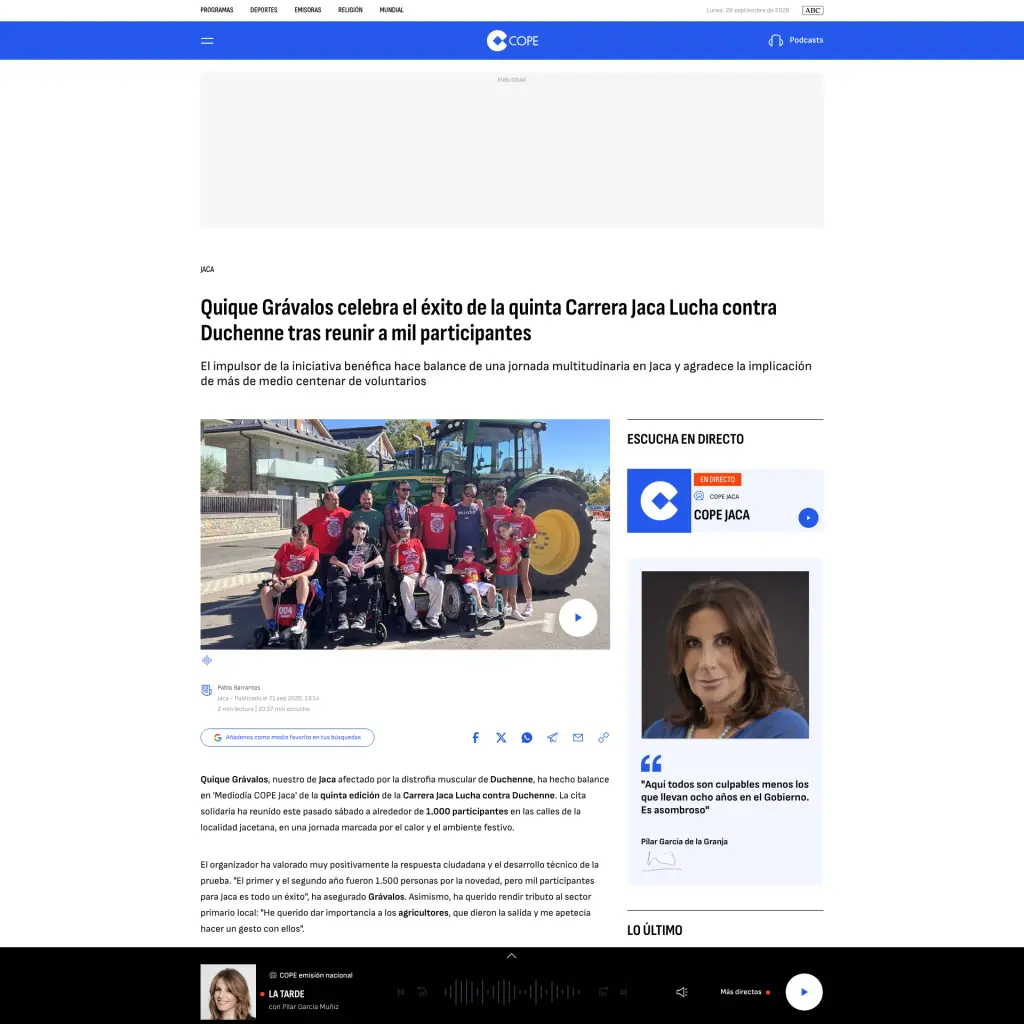This screenshot has width=1024, height=1024.
Task: Share article on WhatsApp
Action: pyautogui.click(x=526, y=737)
